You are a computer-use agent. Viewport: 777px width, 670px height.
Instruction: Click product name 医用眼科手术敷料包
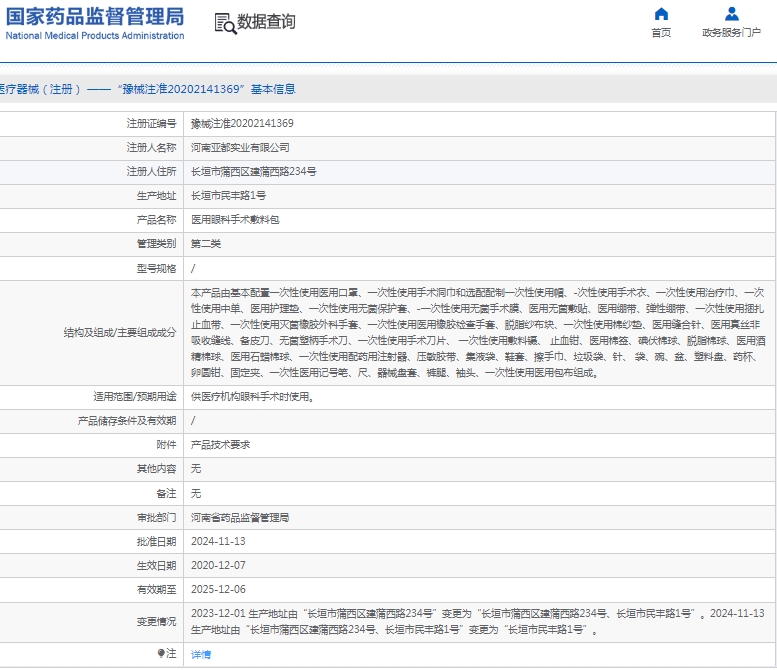[x=235, y=220]
